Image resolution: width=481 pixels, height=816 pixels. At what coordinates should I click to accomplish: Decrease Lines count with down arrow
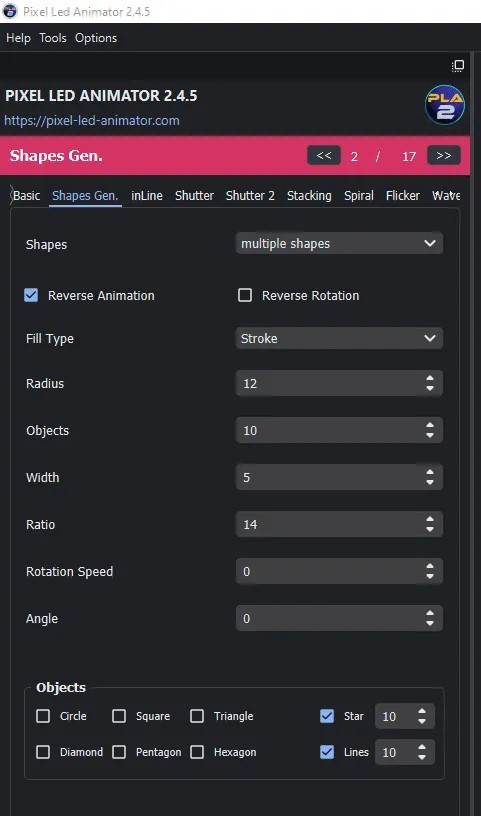coord(422,758)
